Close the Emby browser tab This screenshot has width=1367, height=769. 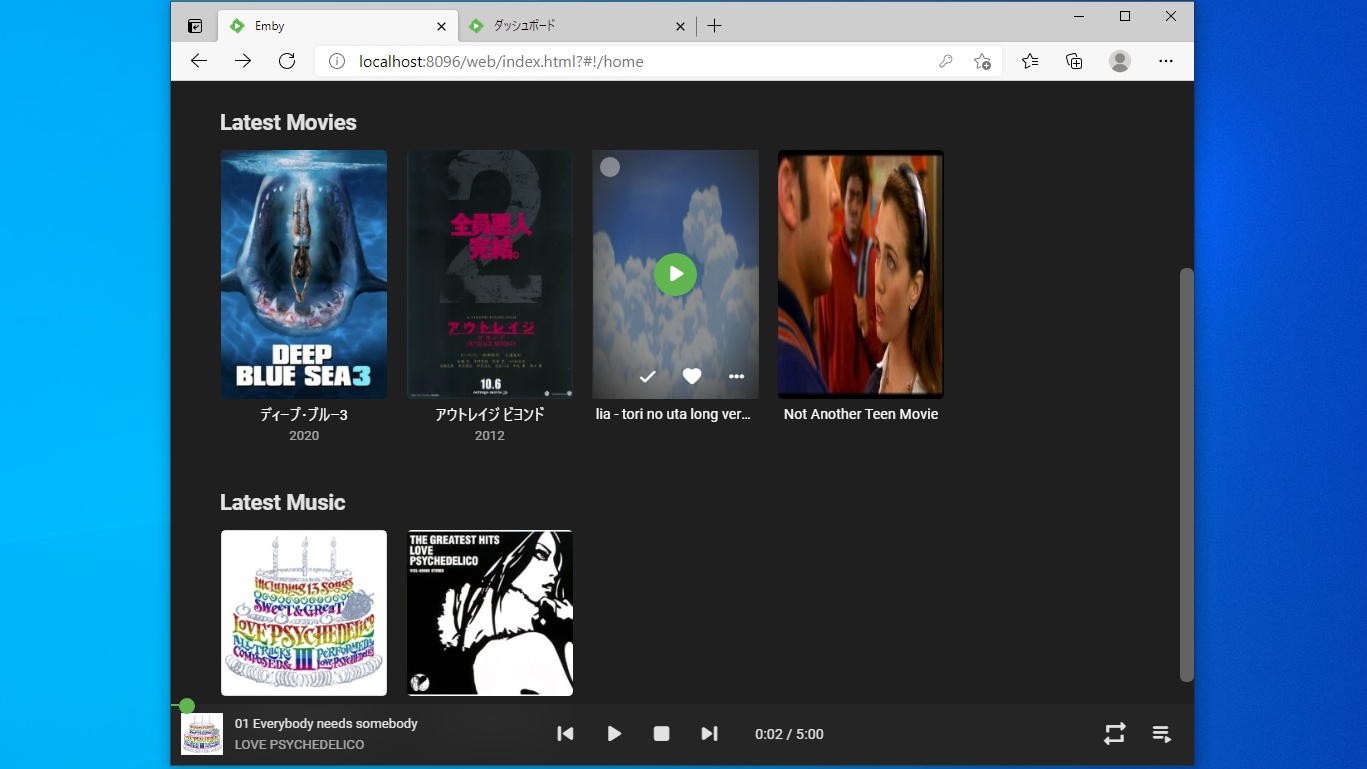point(442,26)
